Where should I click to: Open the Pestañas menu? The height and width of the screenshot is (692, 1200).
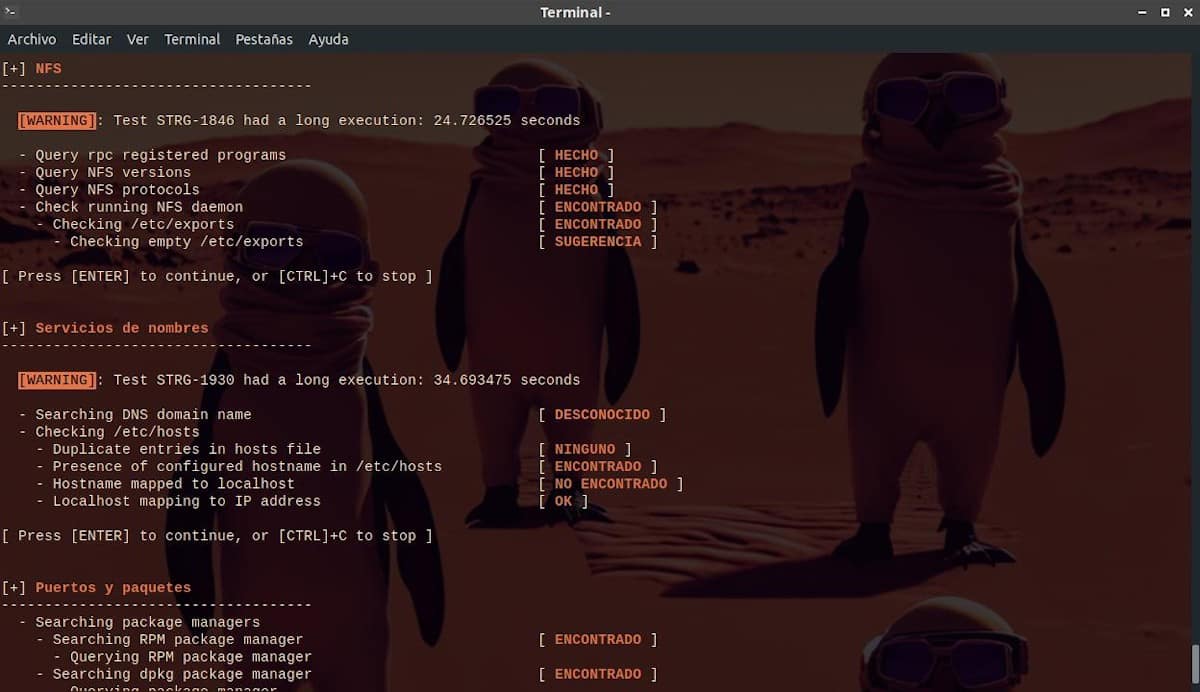264,39
